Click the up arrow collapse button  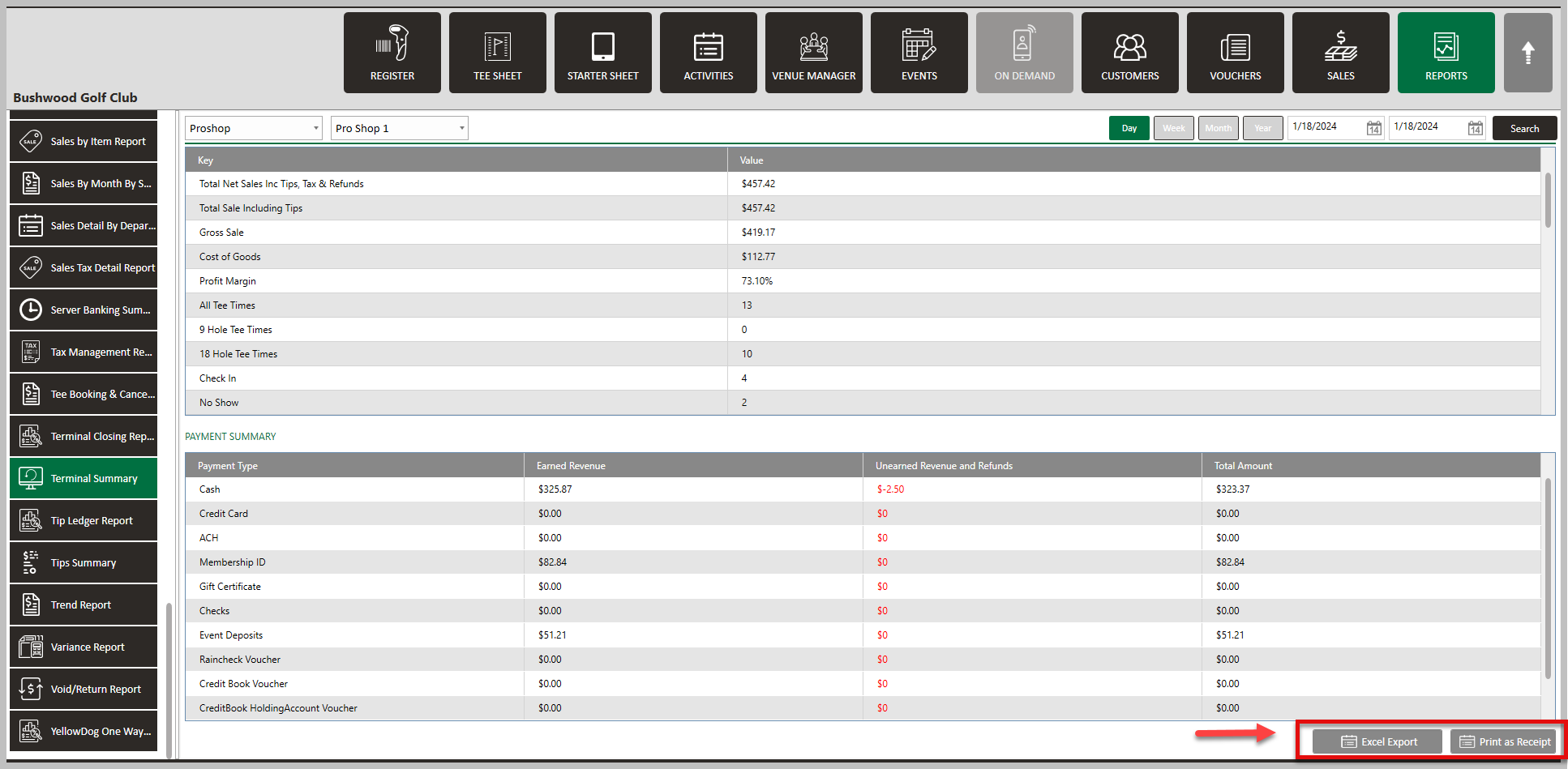coord(1528,53)
